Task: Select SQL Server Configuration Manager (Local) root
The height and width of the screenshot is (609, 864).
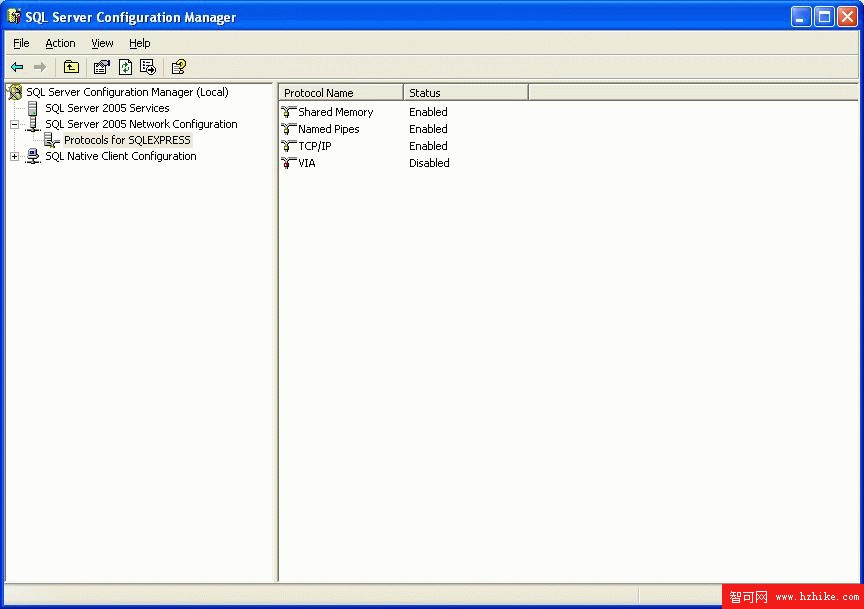Action: (127, 92)
